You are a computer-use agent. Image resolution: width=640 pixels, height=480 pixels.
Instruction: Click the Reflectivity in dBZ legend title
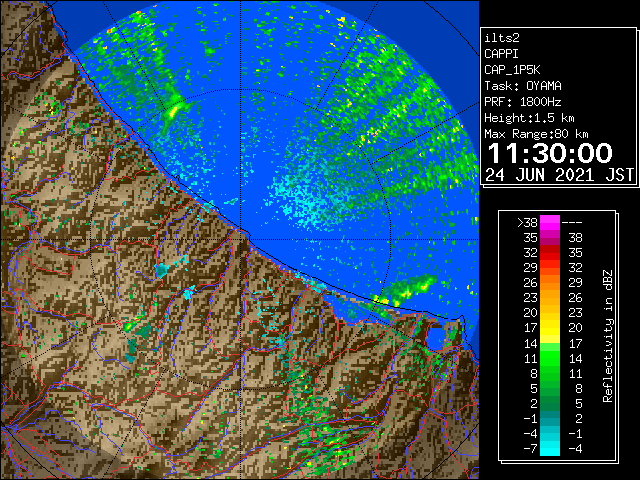(x=607, y=336)
